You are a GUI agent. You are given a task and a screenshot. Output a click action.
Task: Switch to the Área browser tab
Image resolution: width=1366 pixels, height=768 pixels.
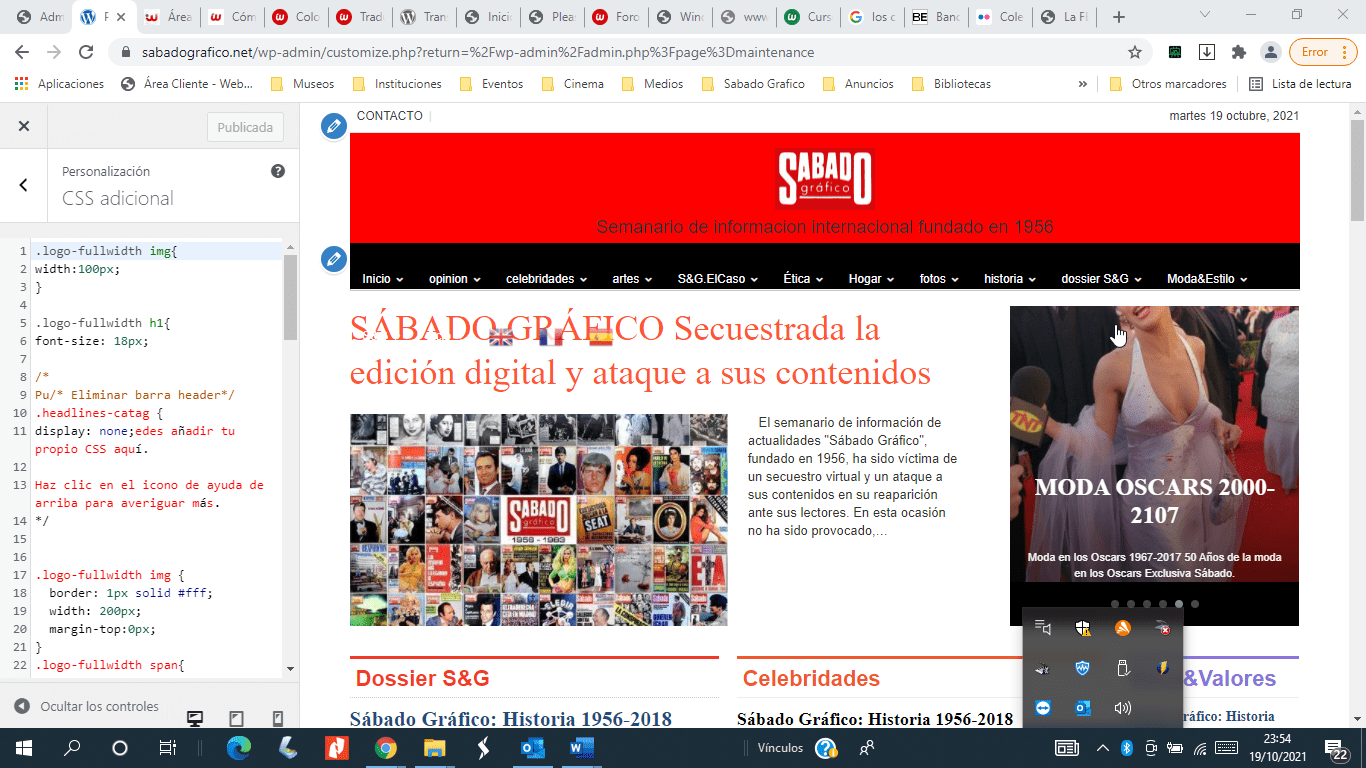point(167,17)
